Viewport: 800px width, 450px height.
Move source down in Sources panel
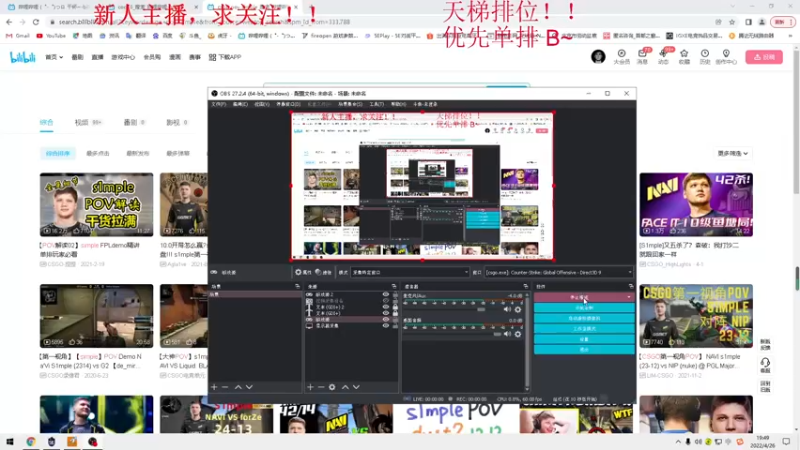click(356, 387)
